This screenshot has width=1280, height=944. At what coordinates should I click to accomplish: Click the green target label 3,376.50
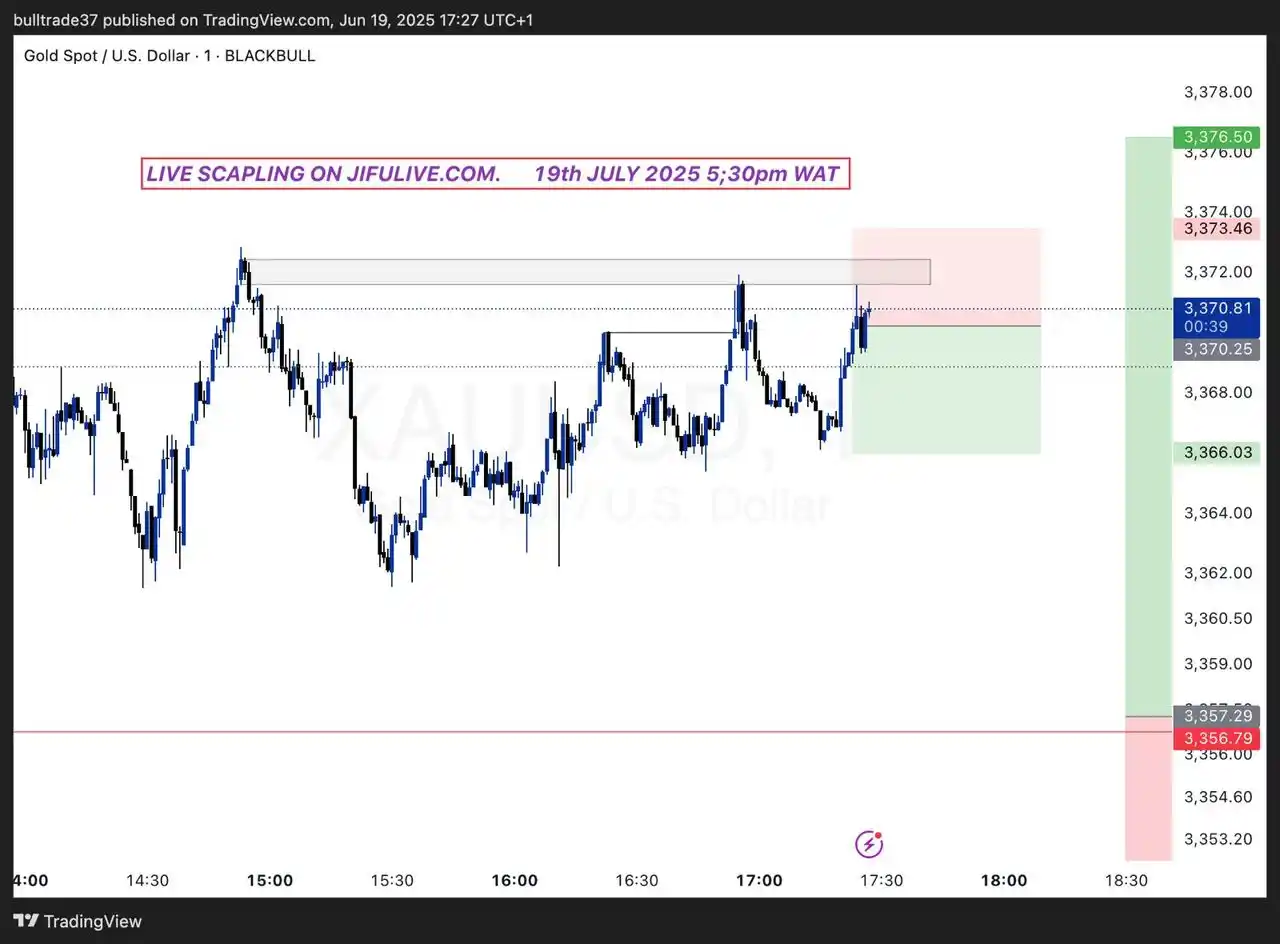1217,137
